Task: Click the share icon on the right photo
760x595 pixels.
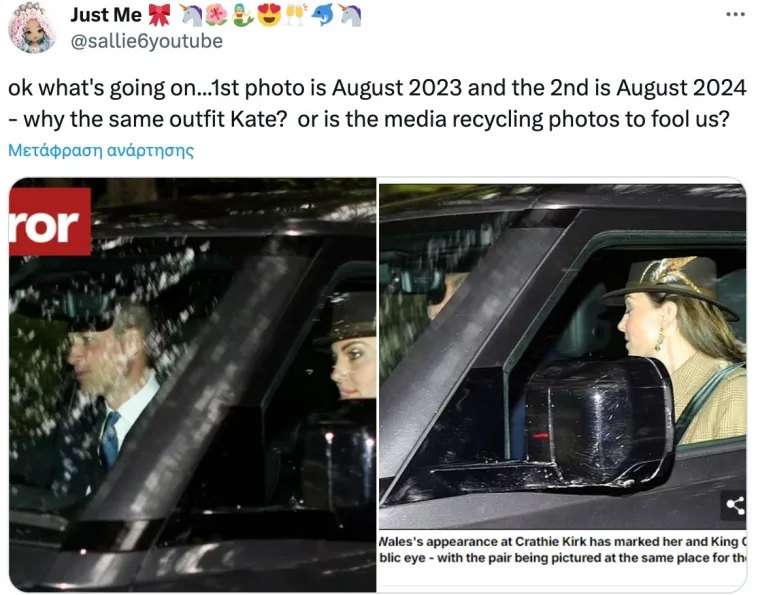Action: click(734, 505)
